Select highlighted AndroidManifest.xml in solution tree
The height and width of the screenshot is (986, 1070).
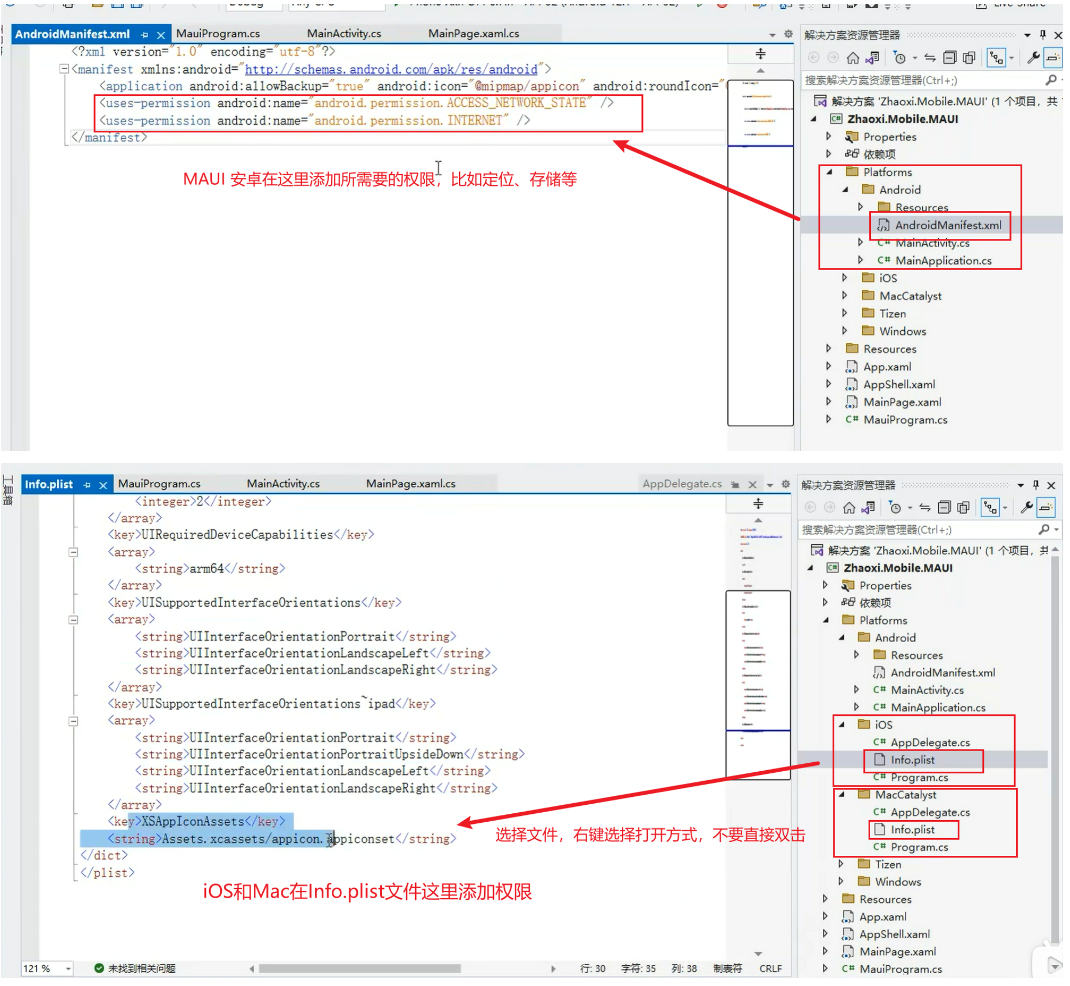[948, 225]
